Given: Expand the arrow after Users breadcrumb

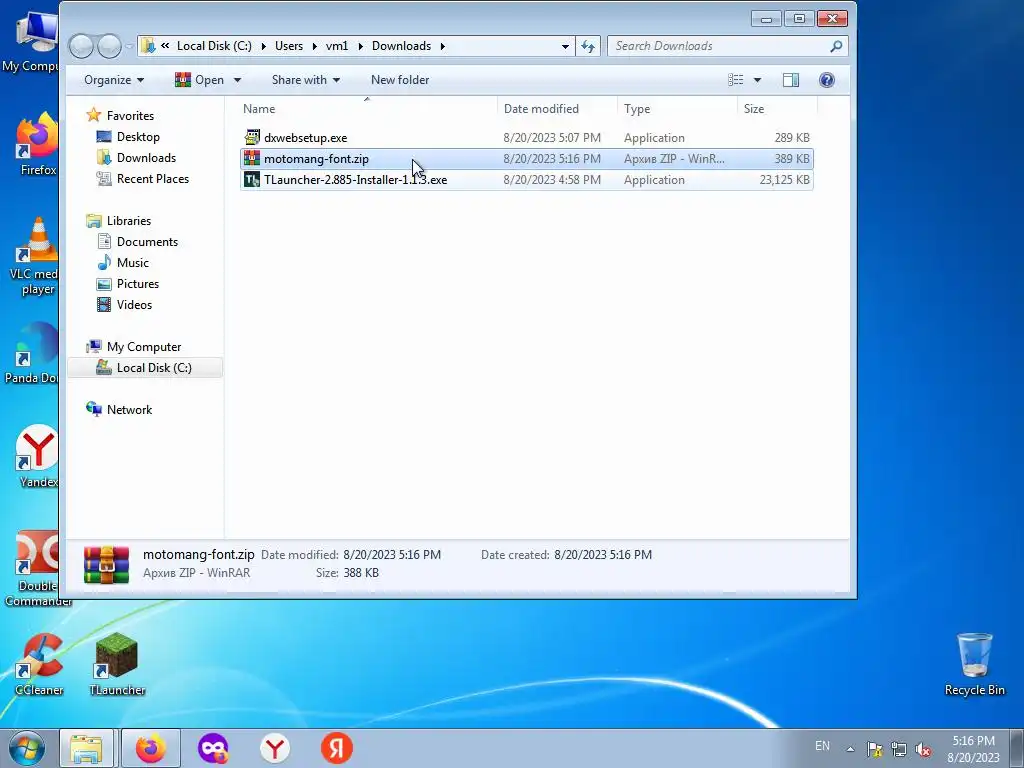Looking at the screenshot, I should click(314, 46).
